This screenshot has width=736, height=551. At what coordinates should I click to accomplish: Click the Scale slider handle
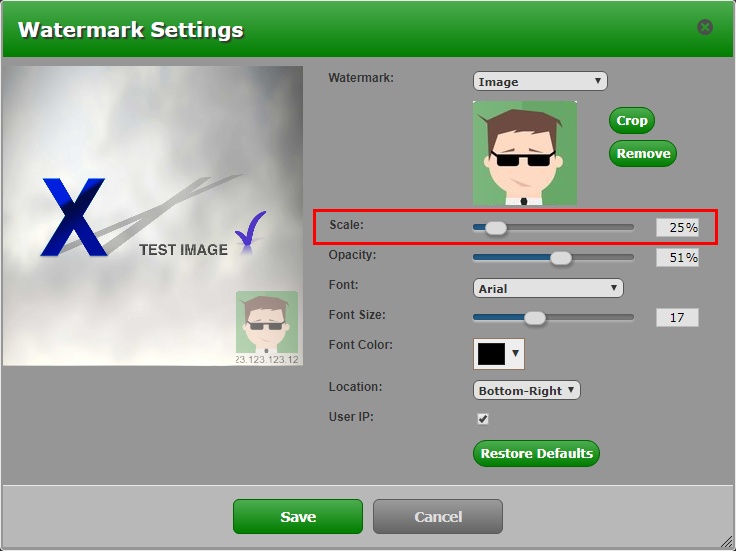[x=495, y=228]
